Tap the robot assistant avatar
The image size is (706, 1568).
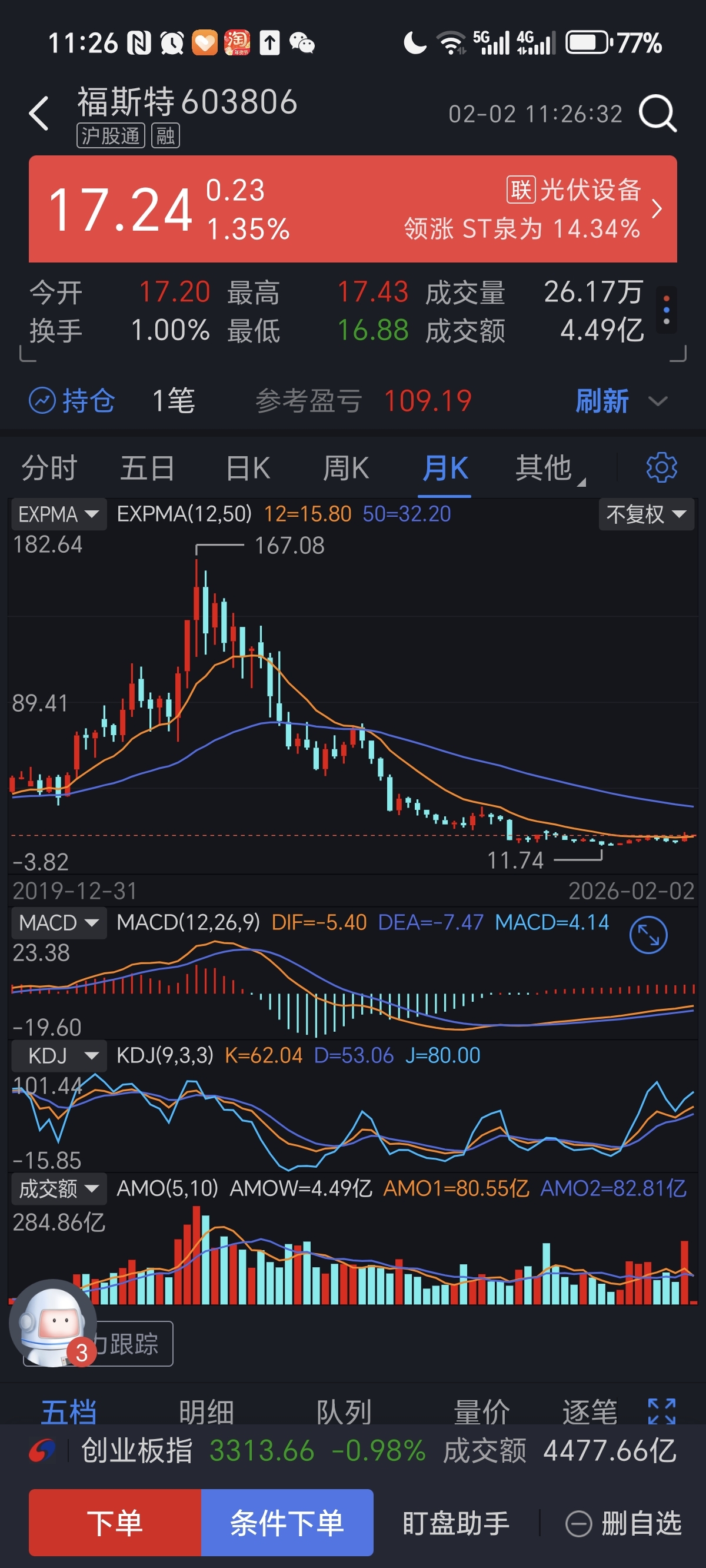click(53, 1323)
